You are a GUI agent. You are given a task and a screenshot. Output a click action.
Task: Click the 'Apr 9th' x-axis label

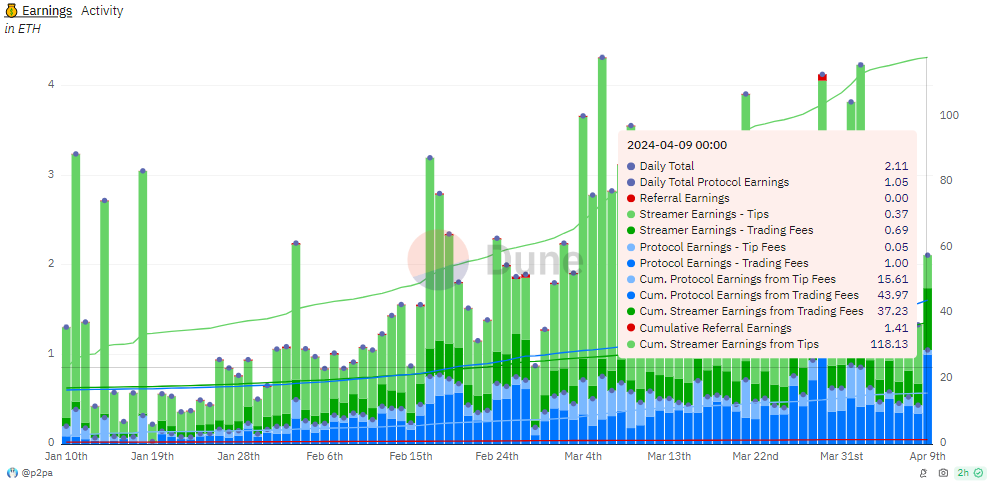927,456
